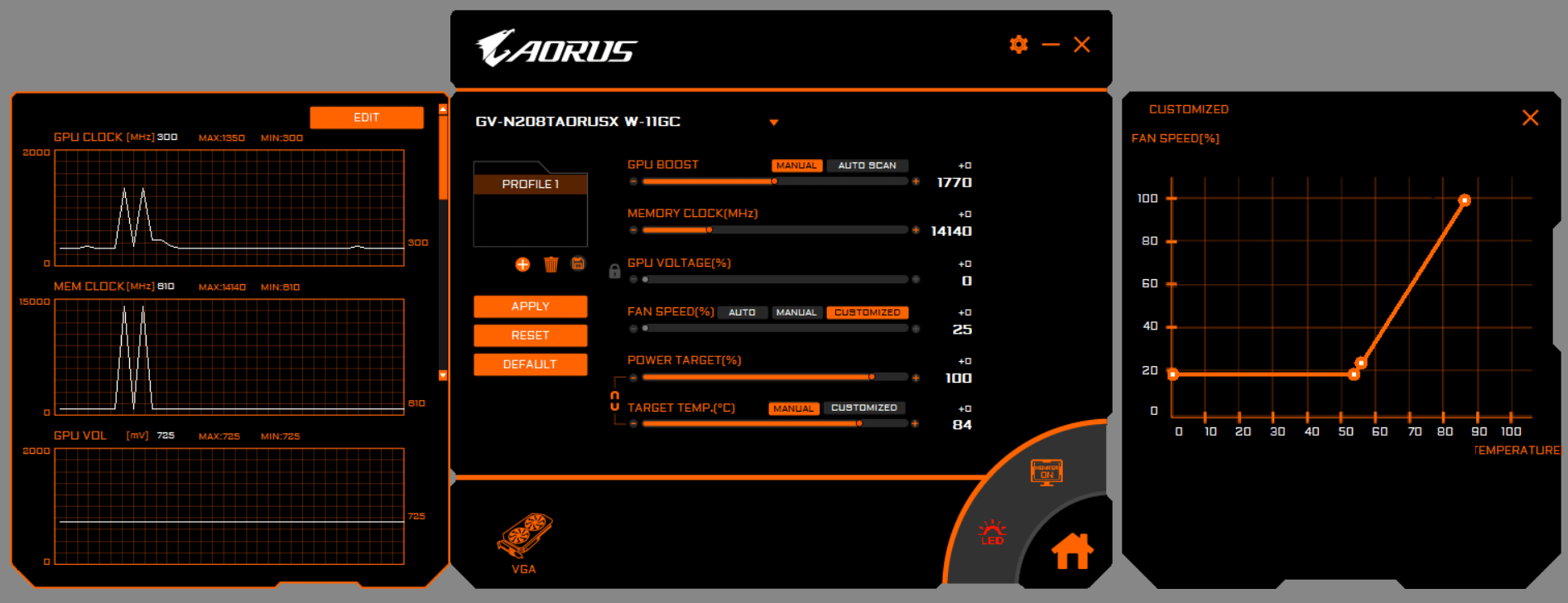Image resolution: width=1568 pixels, height=603 pixels.
Task: Save profile with the disk icon
Action: coord(578,264)
